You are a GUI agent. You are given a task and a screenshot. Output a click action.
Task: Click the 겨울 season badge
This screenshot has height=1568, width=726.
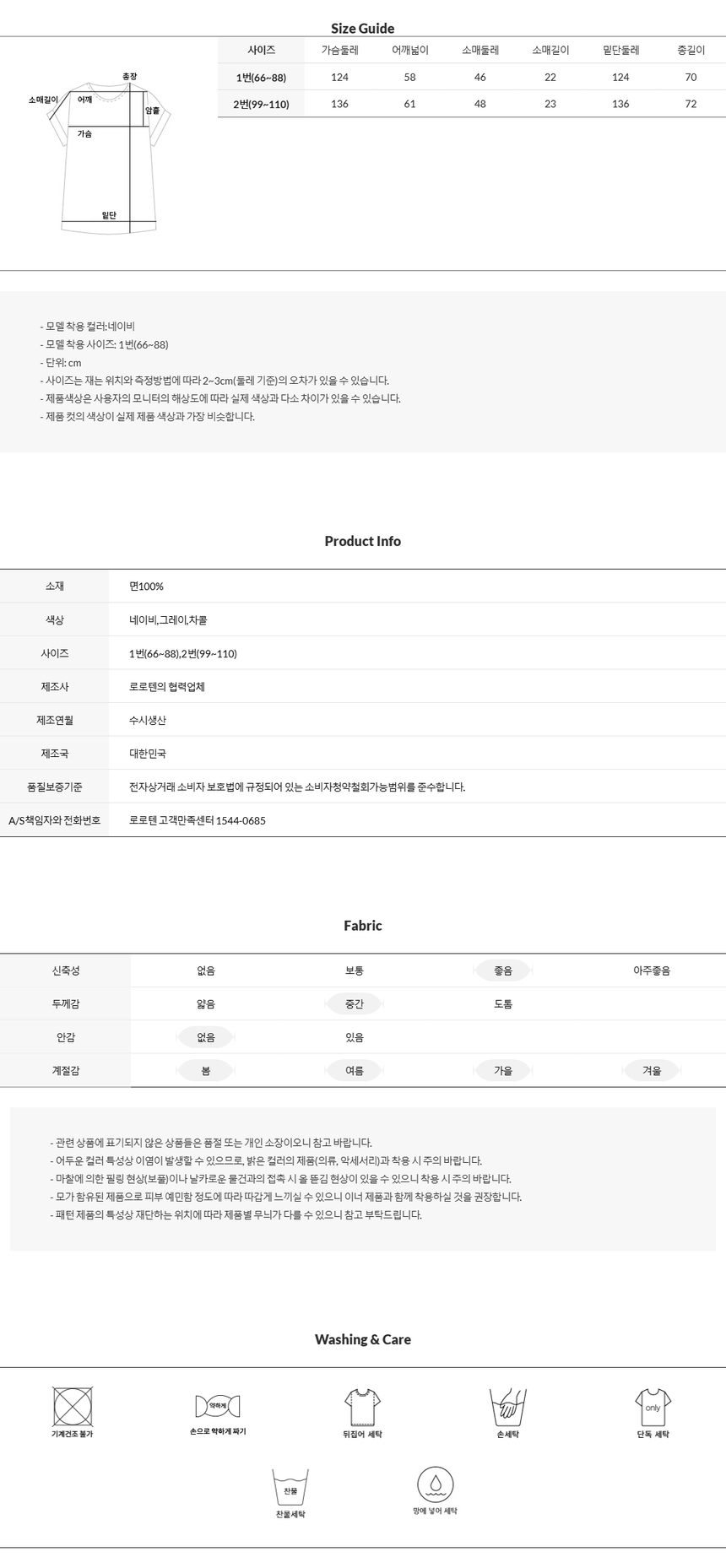(x=652, y=1071)
